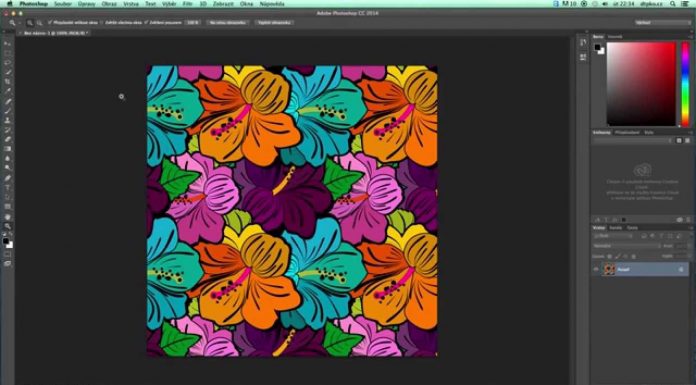Select the Blur tool
696x385 pixels.
coord(8,159)
